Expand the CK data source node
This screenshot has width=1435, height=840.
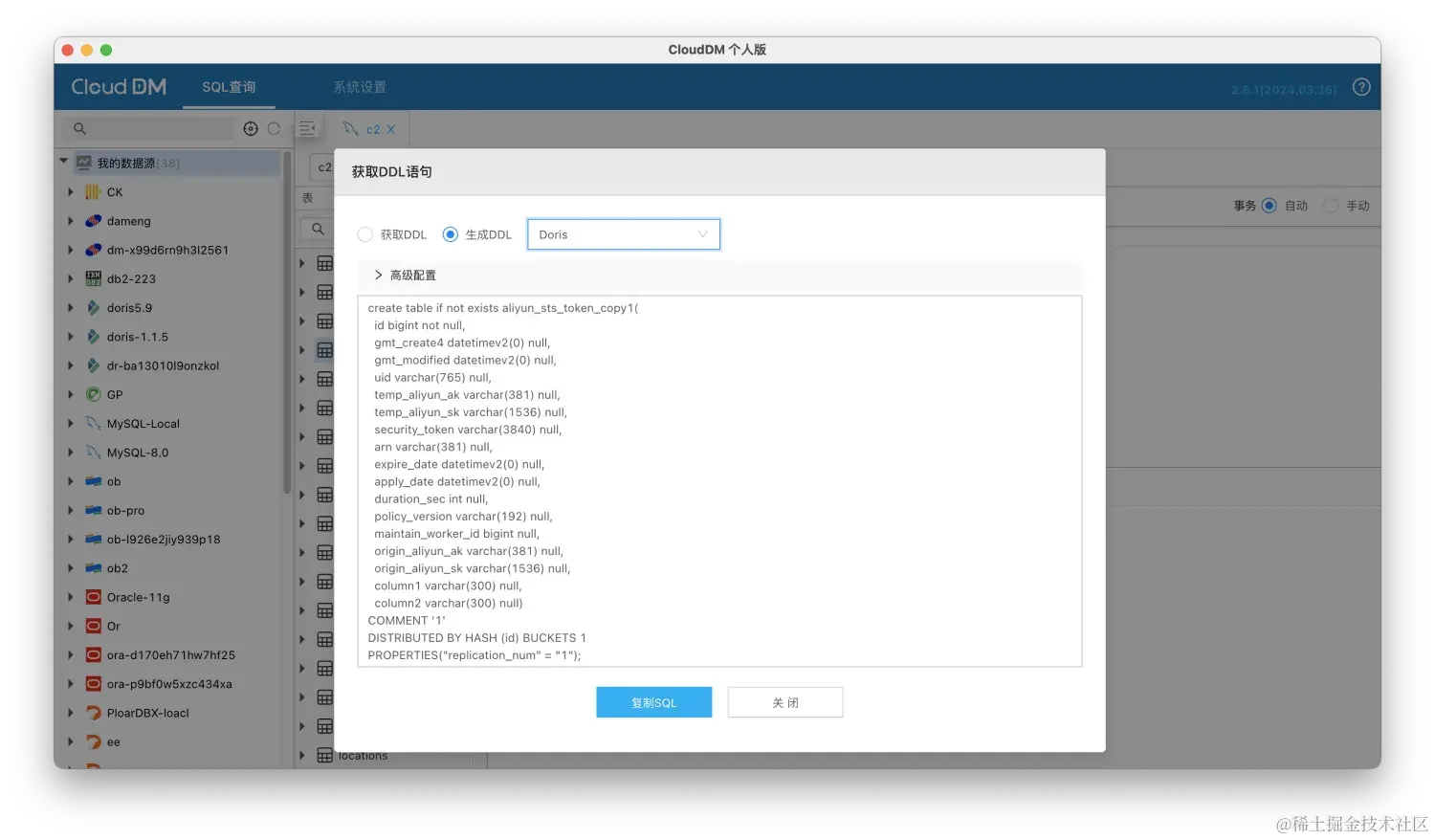tap(70, 192)
